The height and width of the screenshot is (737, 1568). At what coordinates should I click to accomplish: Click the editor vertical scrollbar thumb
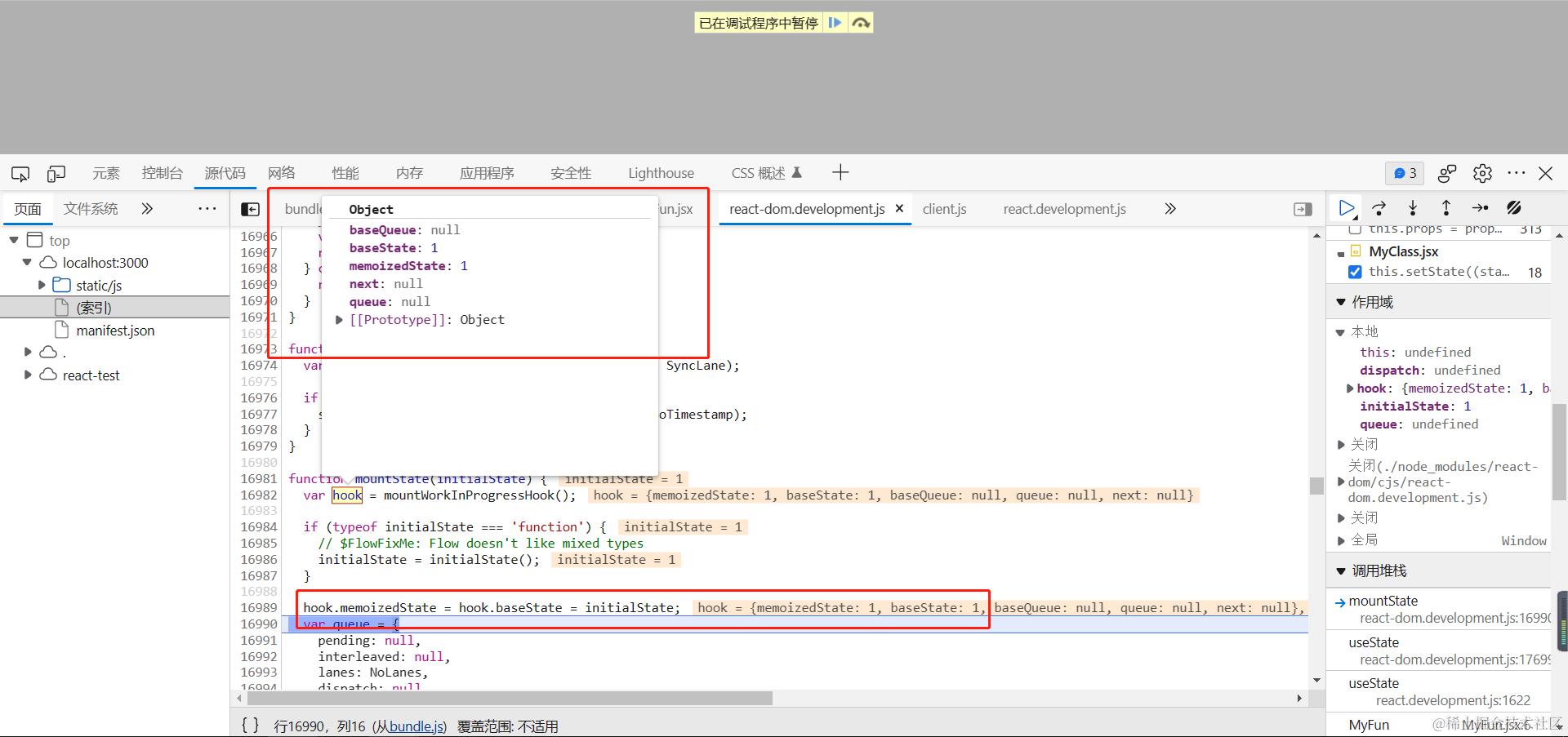pos(1316,486)
